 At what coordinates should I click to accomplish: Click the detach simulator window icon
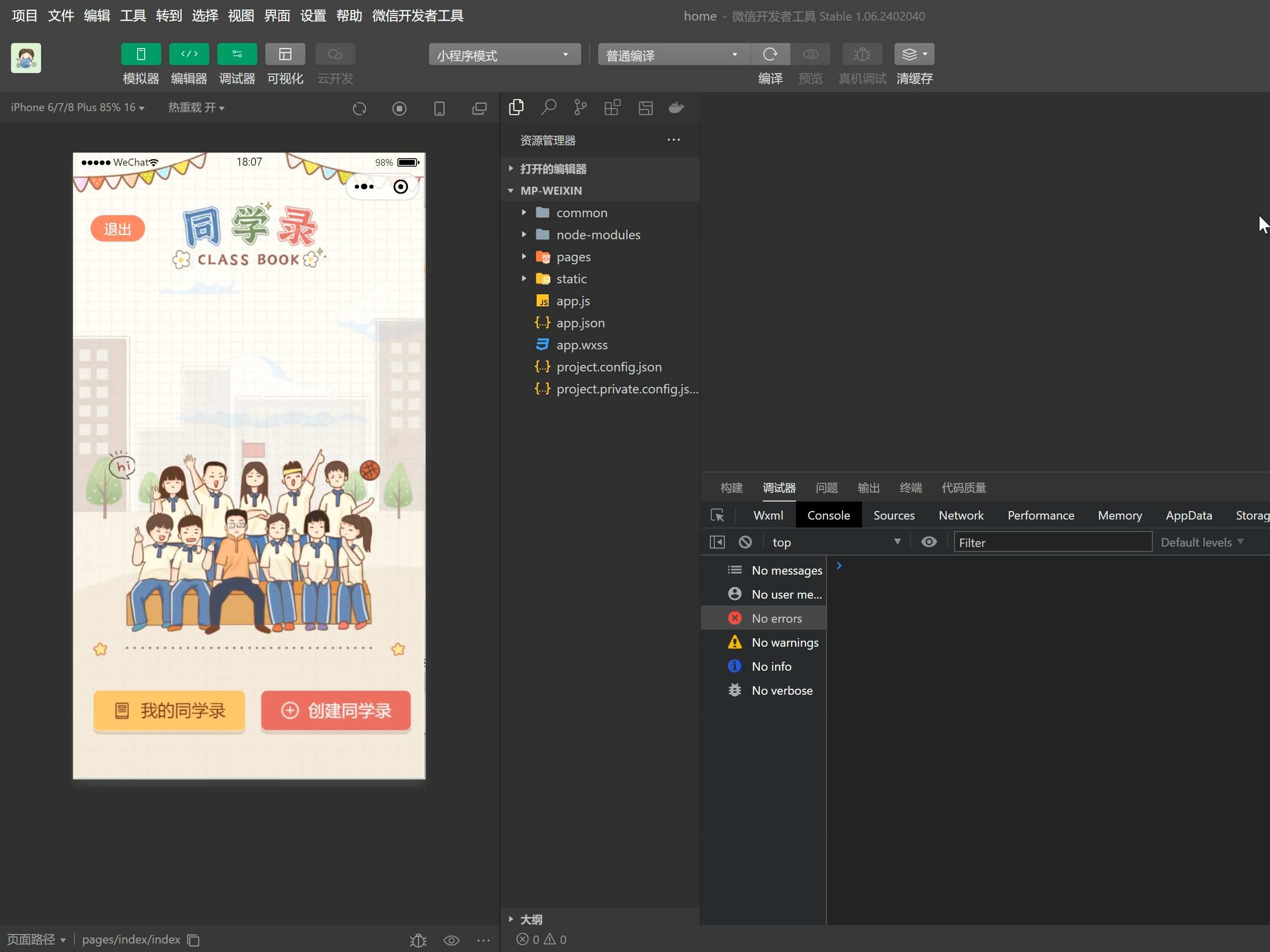click(480, 109)
